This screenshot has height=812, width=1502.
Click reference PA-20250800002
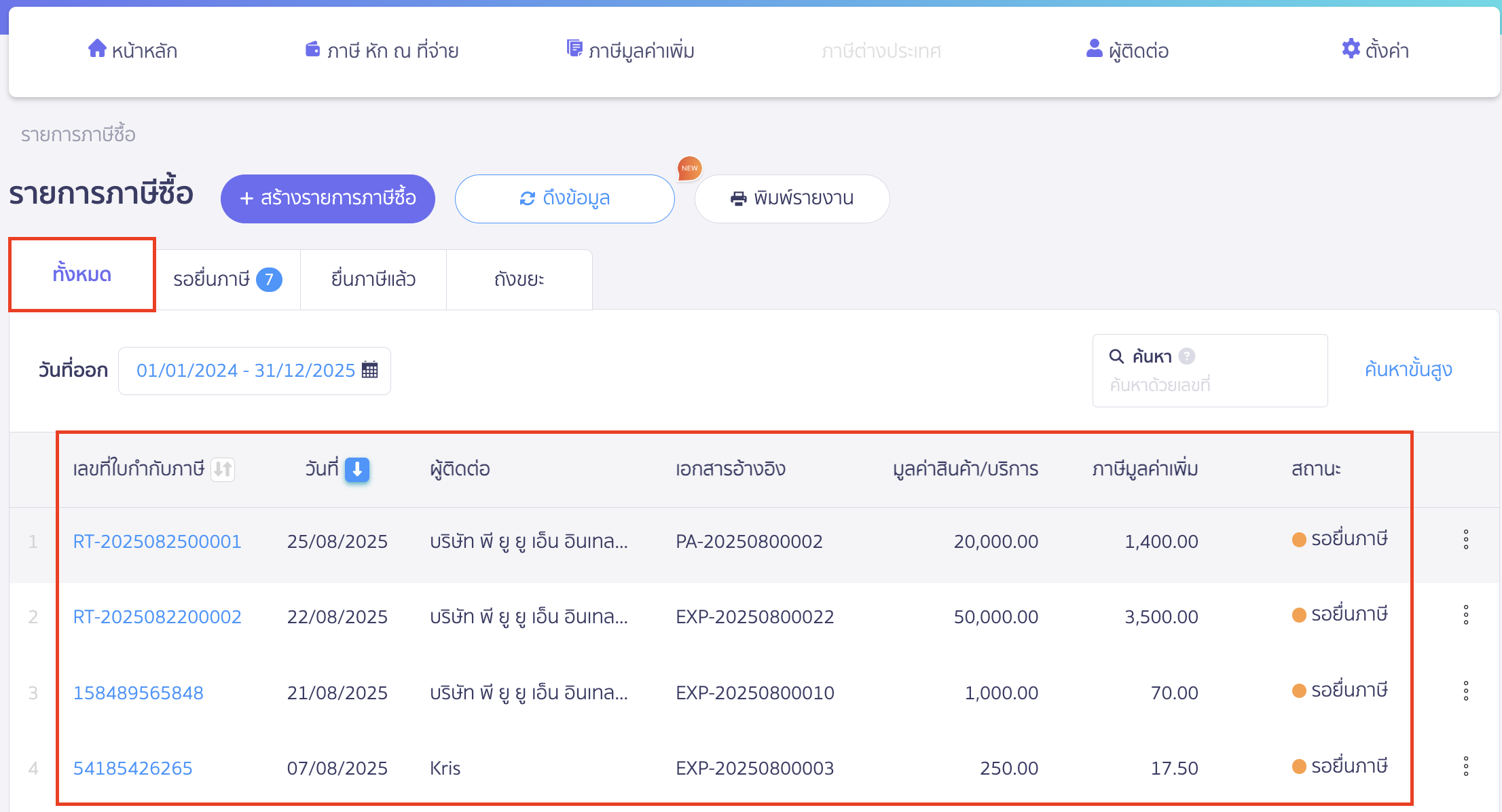pos(749,541)
